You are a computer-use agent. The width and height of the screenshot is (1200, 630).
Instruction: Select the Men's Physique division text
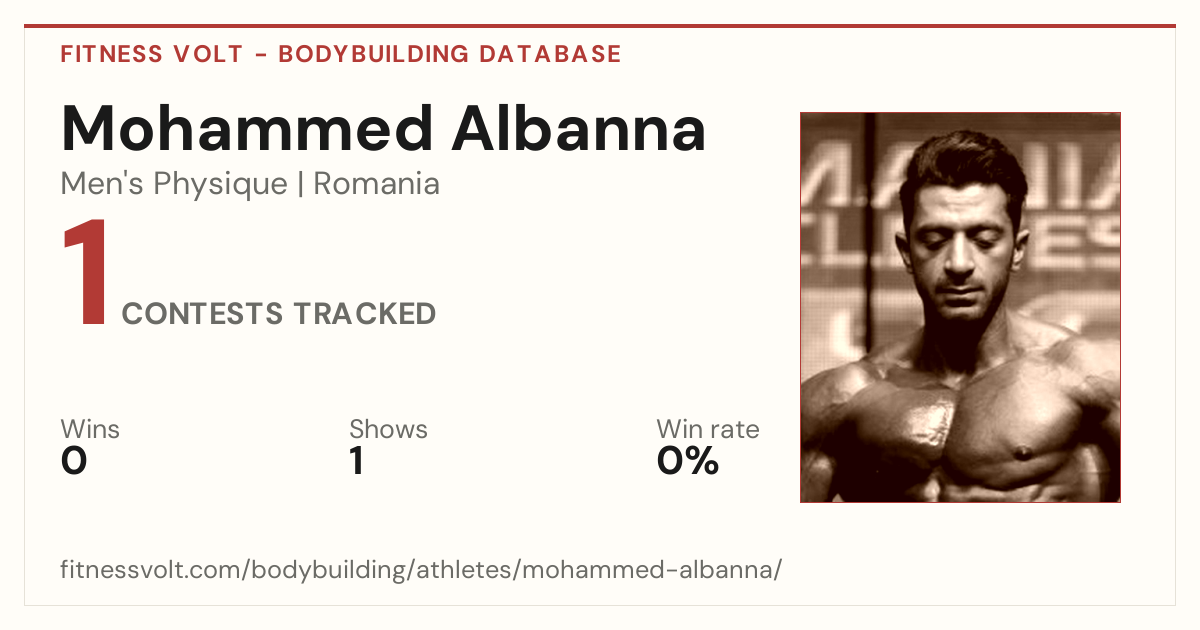point(174,185)
